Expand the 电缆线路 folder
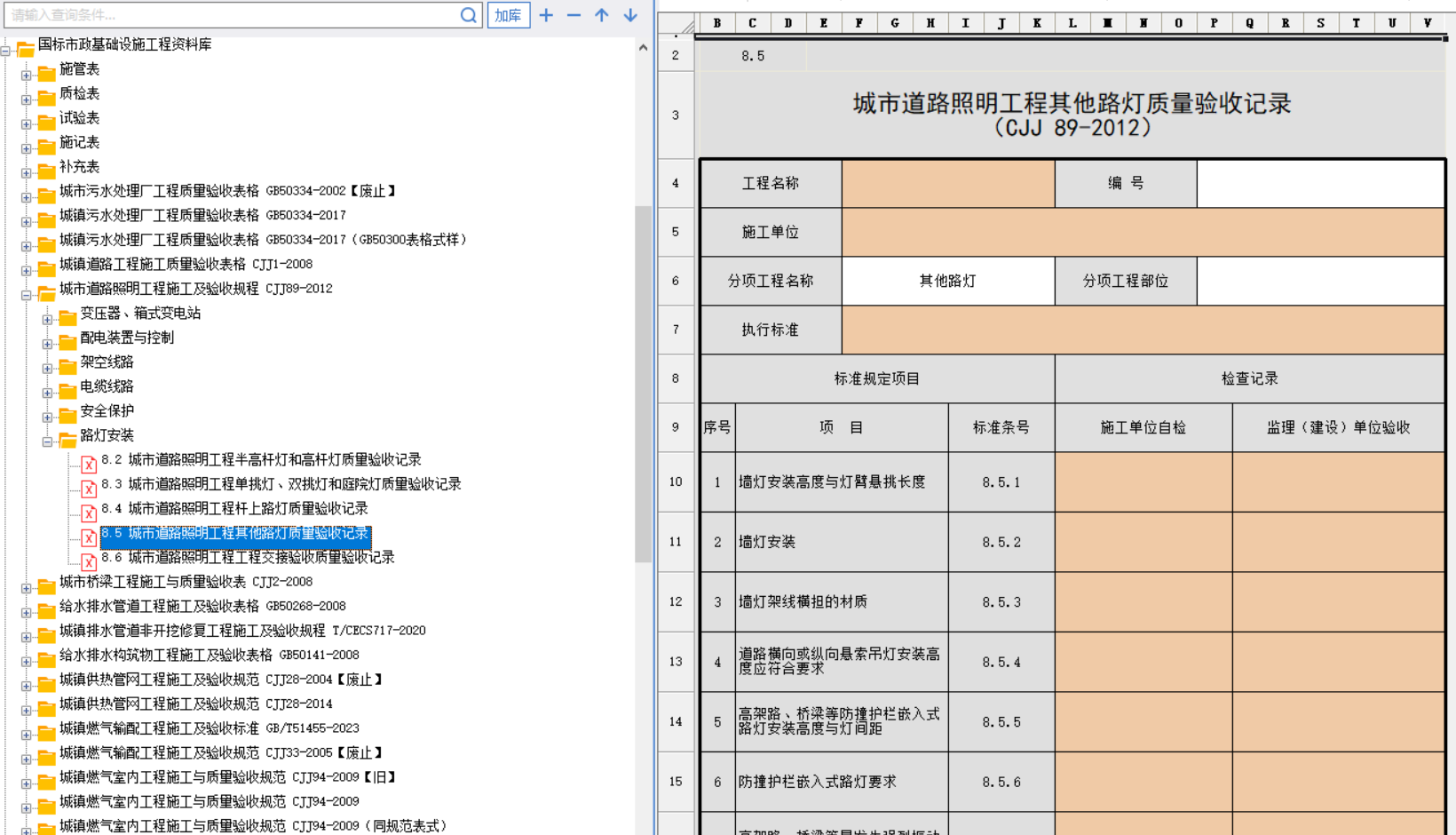 (x=48, y=393)
